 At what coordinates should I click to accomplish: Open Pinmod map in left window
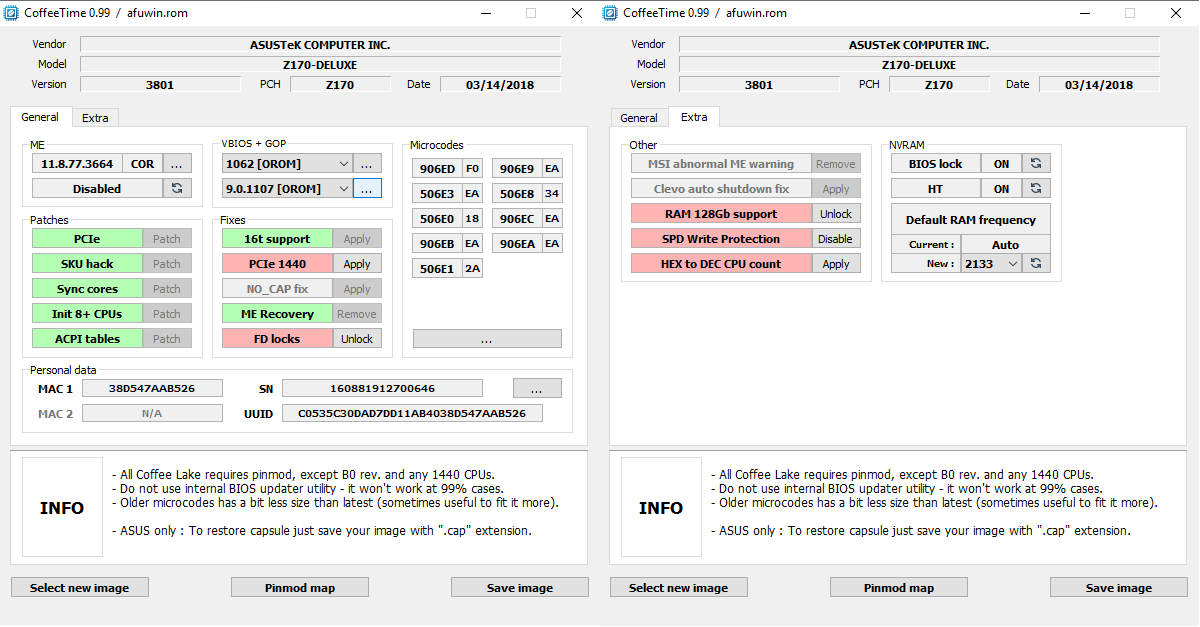pyautogui.click(x=300, y=587)
